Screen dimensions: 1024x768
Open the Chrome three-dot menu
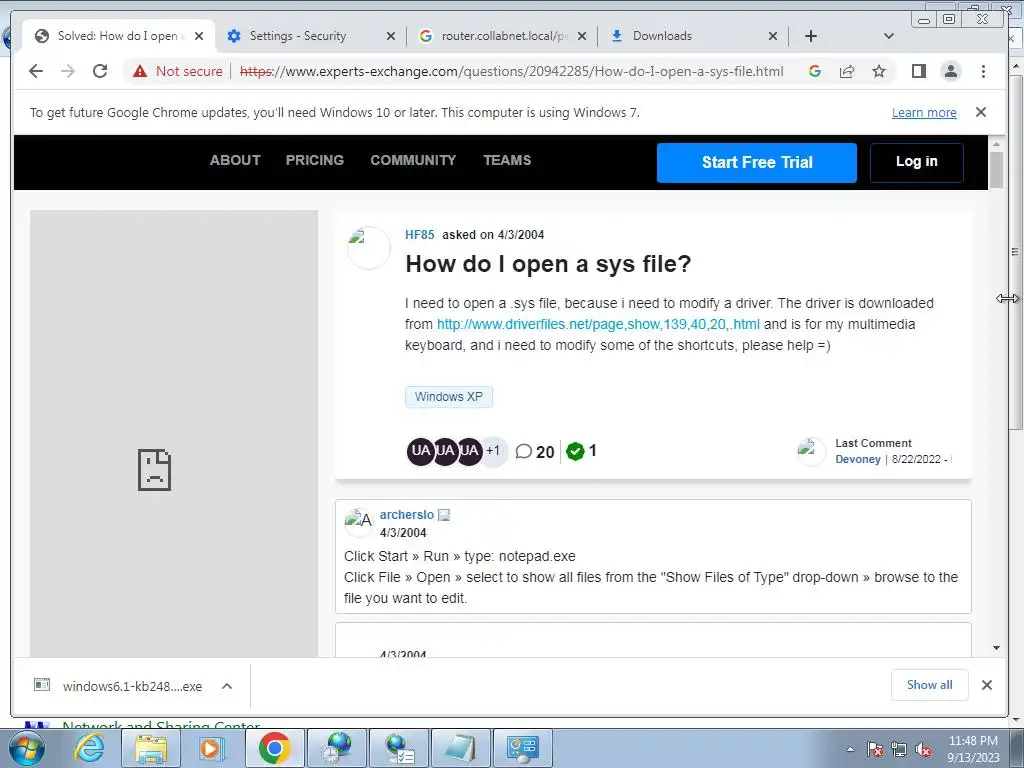(x=983, y=71)
